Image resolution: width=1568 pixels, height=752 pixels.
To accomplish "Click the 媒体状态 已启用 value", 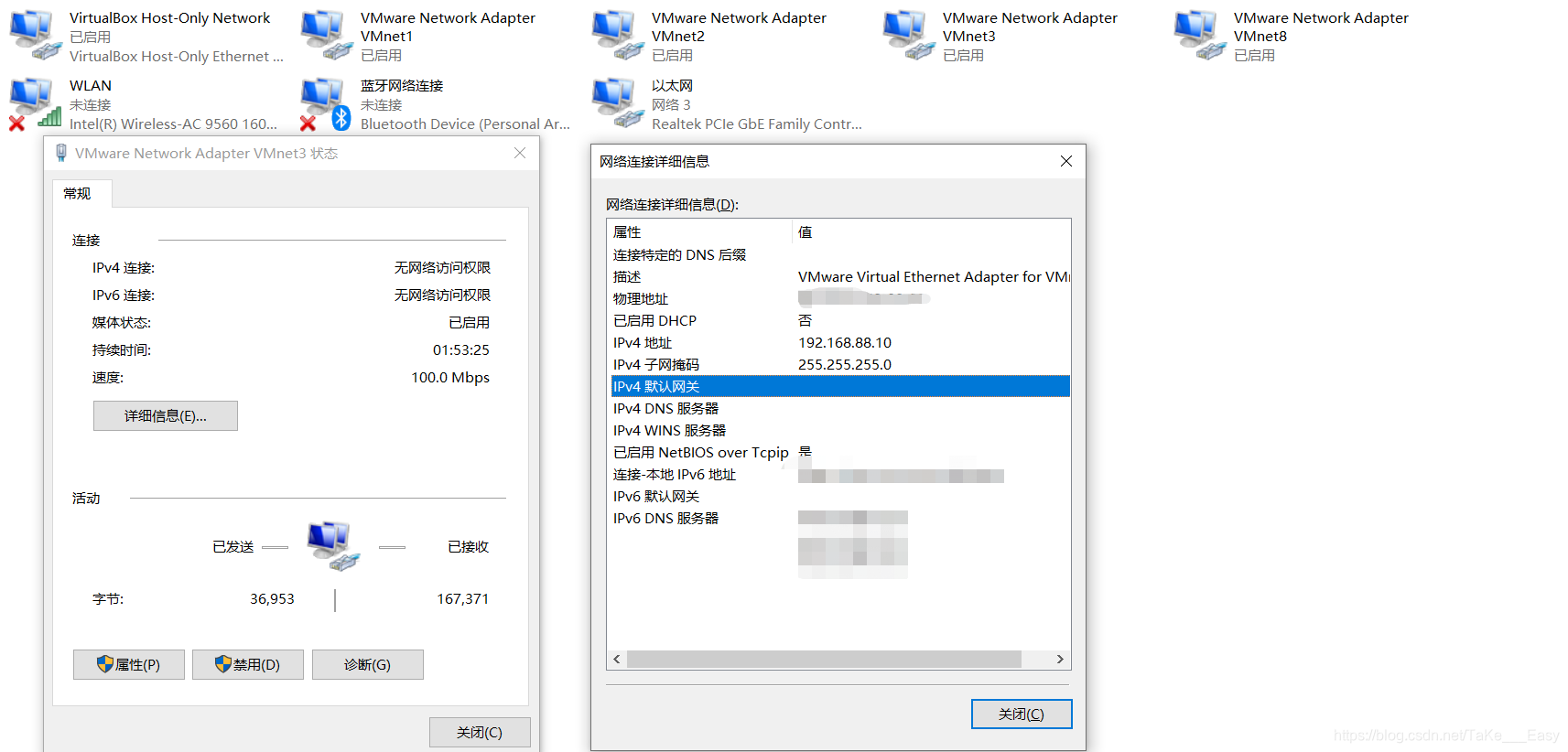I will (x=469, y=322).
